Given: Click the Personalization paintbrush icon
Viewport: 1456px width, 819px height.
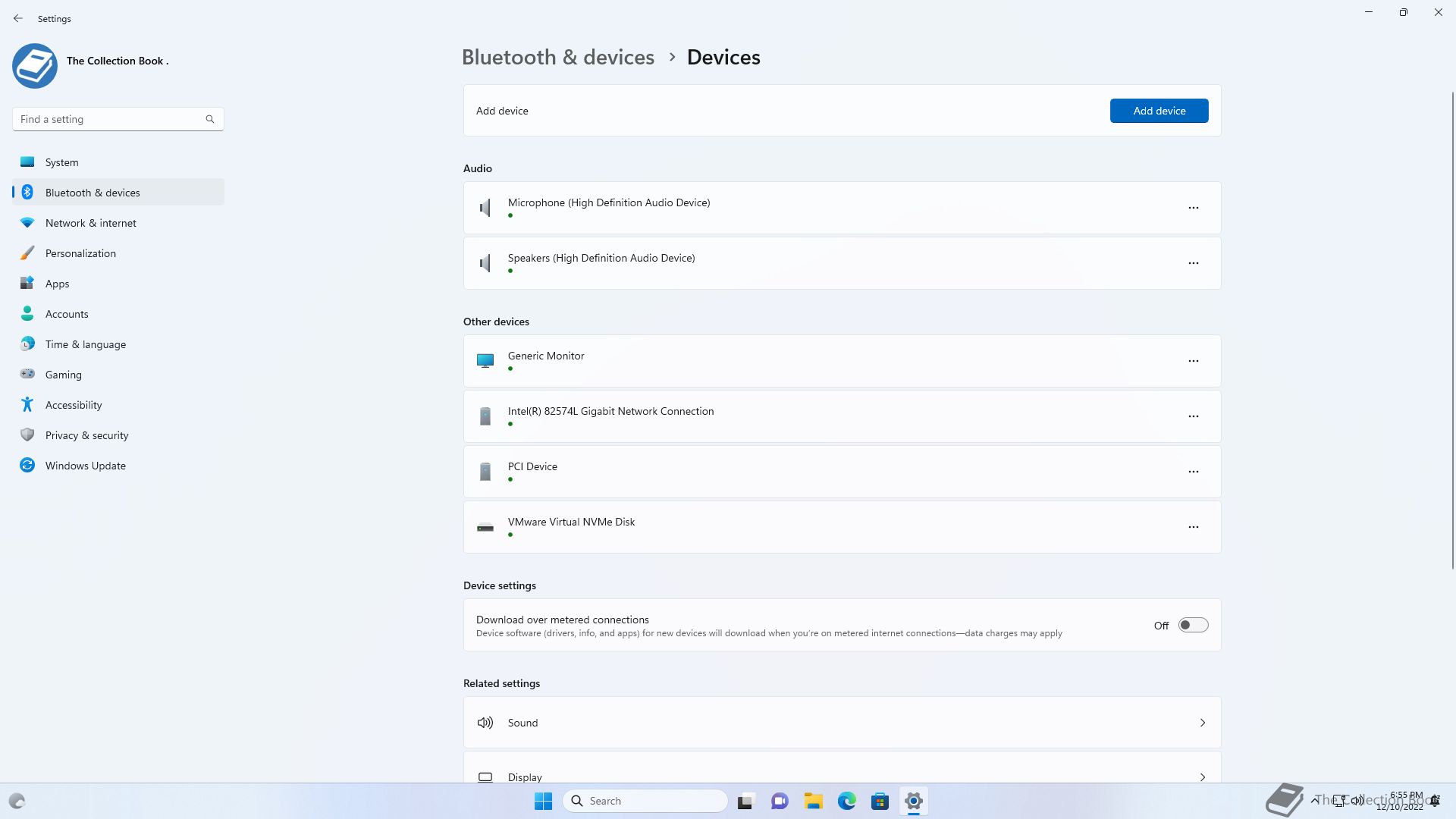Looking at the screenshot, I should point(27,253).
